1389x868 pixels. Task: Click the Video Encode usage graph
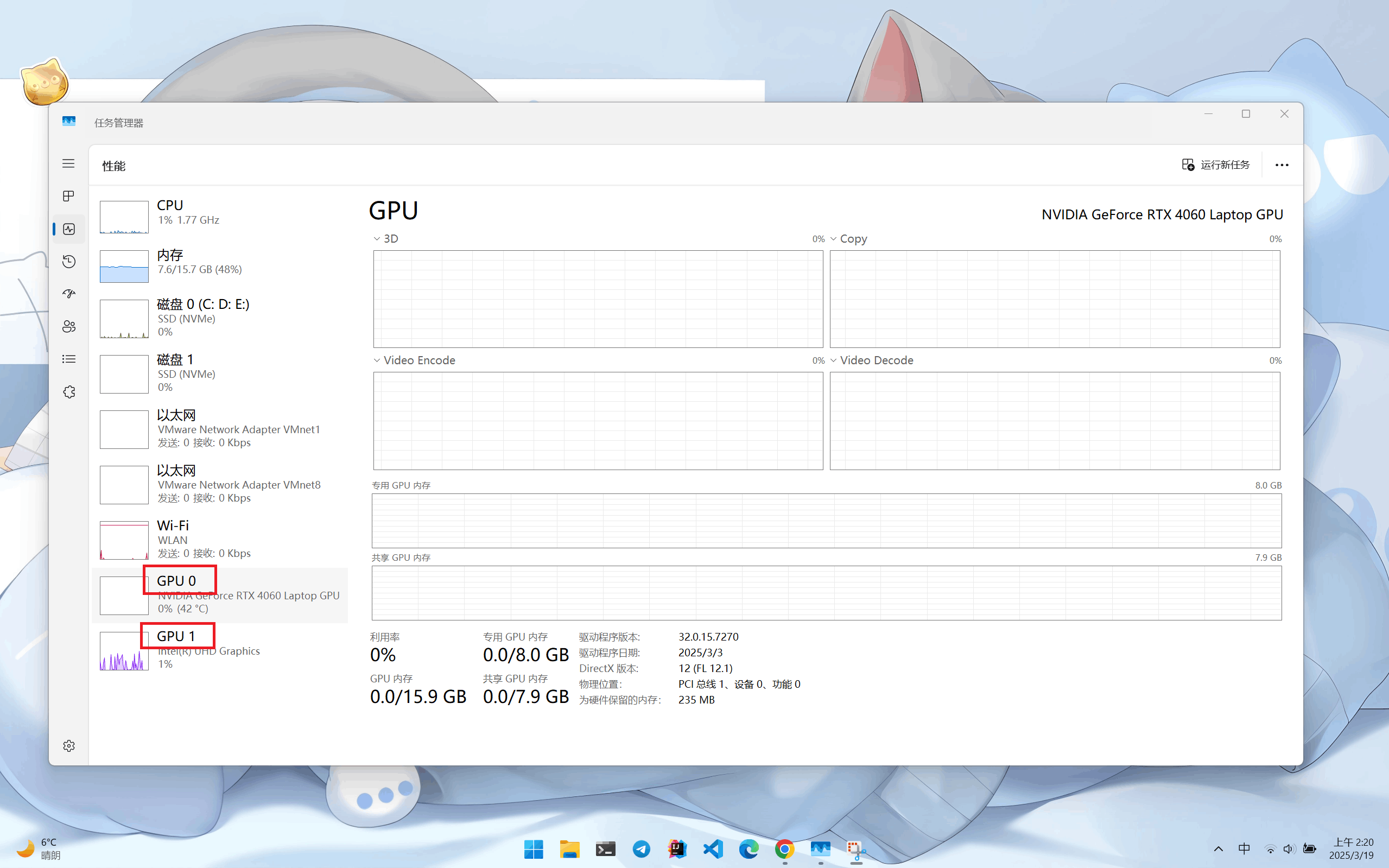point(598,421)
